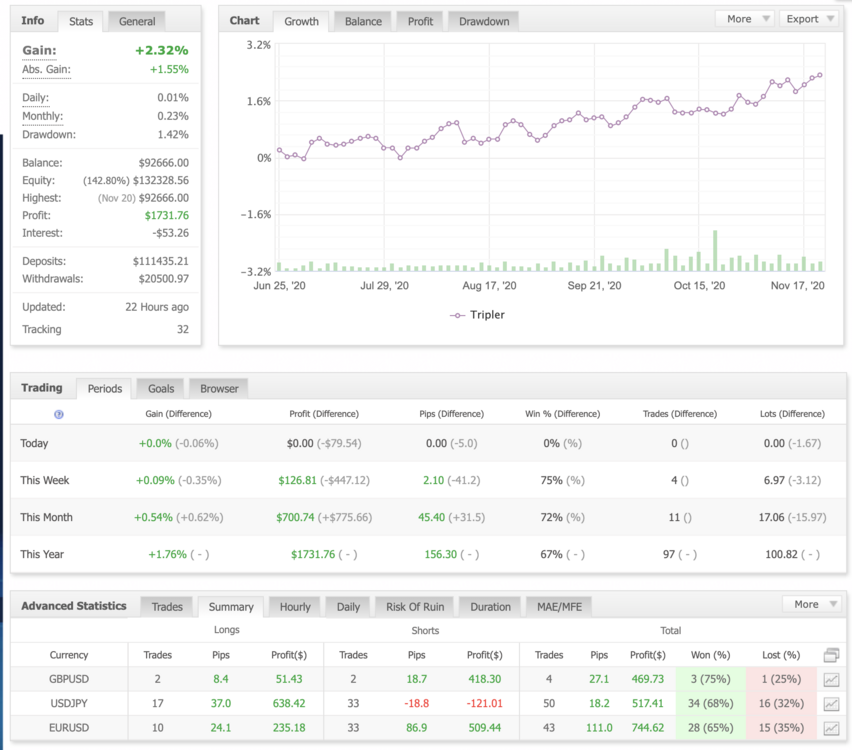Click This Month profit $700.74
Viewport: 852px width, 750px height.
[x=295, y=517]
